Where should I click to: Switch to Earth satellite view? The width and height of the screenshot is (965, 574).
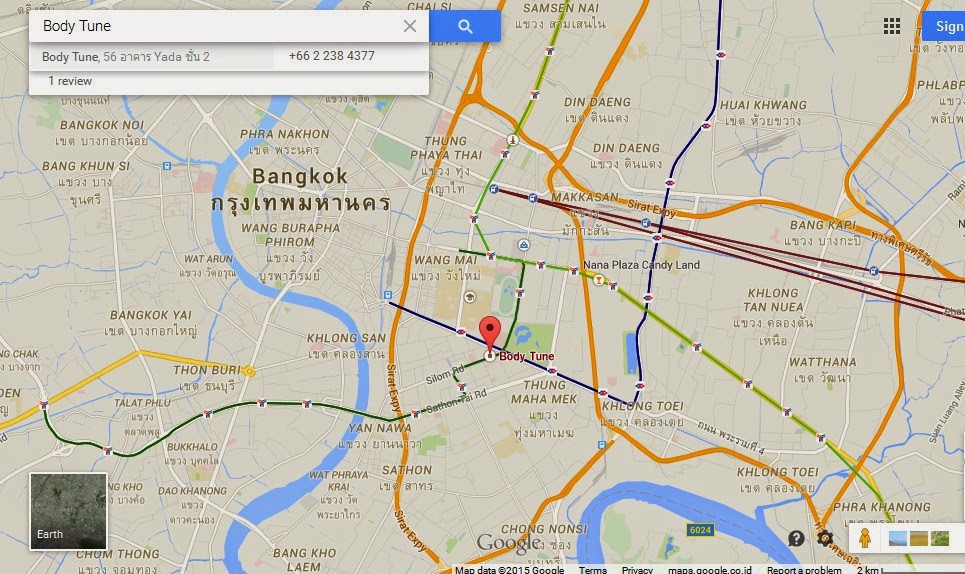point(68,511)
